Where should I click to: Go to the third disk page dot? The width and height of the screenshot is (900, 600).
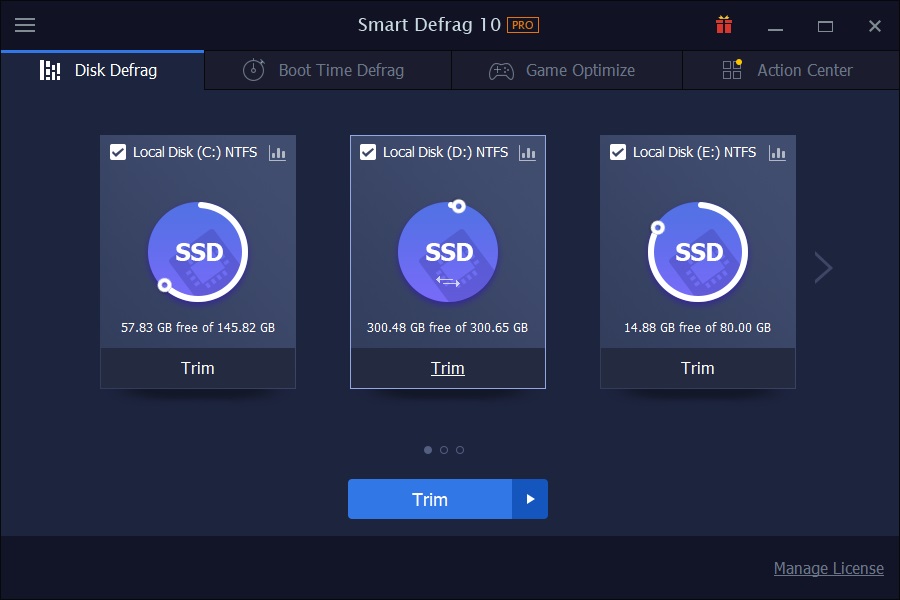(460, 450)
